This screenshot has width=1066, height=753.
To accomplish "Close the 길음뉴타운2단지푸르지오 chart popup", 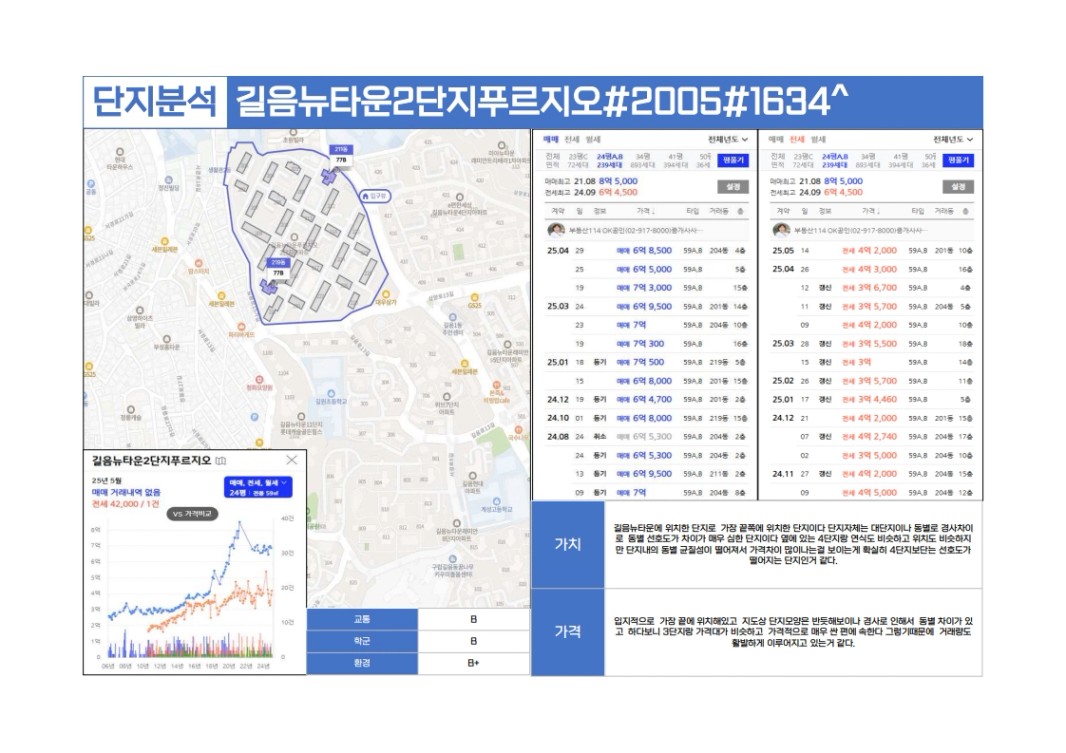I will pos(292,460).
